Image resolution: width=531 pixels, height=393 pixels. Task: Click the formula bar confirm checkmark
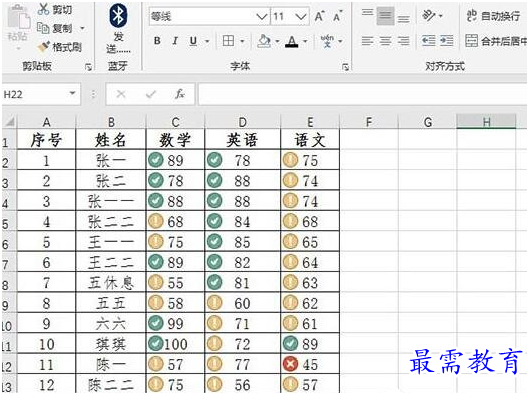click(x=151, y=94)
